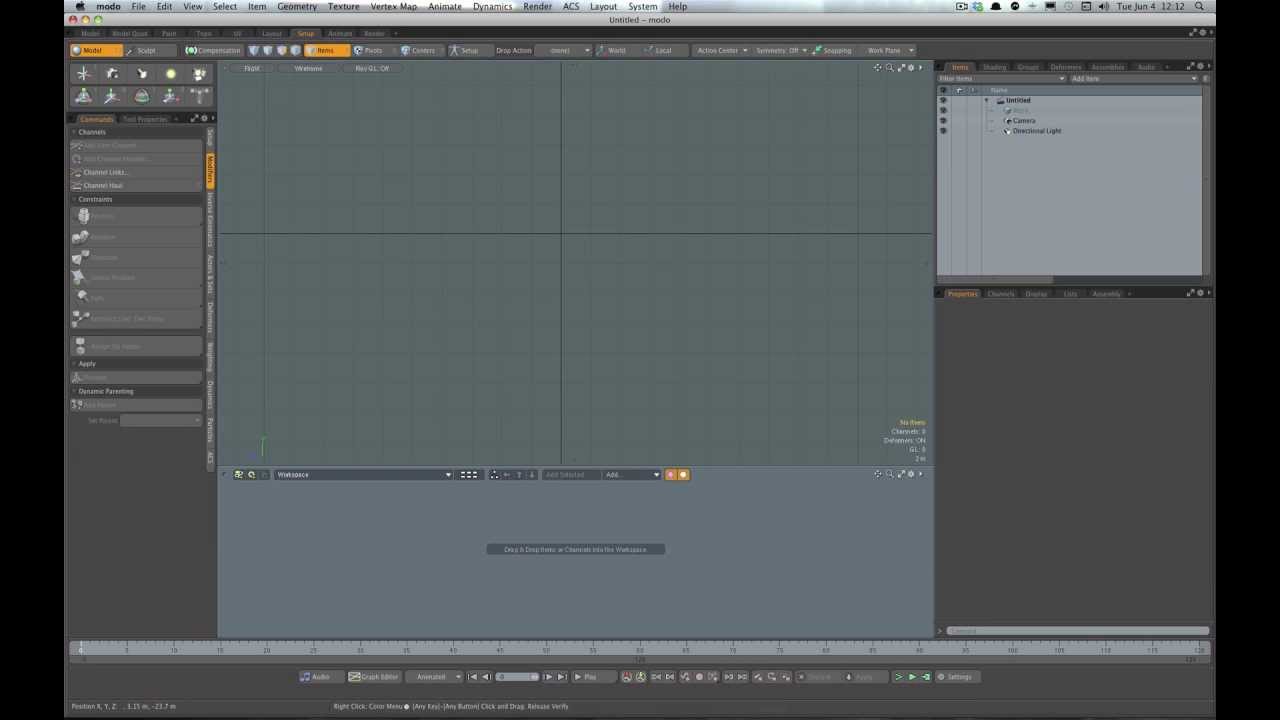This screenshot has height=720, width=1280.
Task: Go to first frame transport button
Action: click(x=473, y=677)
